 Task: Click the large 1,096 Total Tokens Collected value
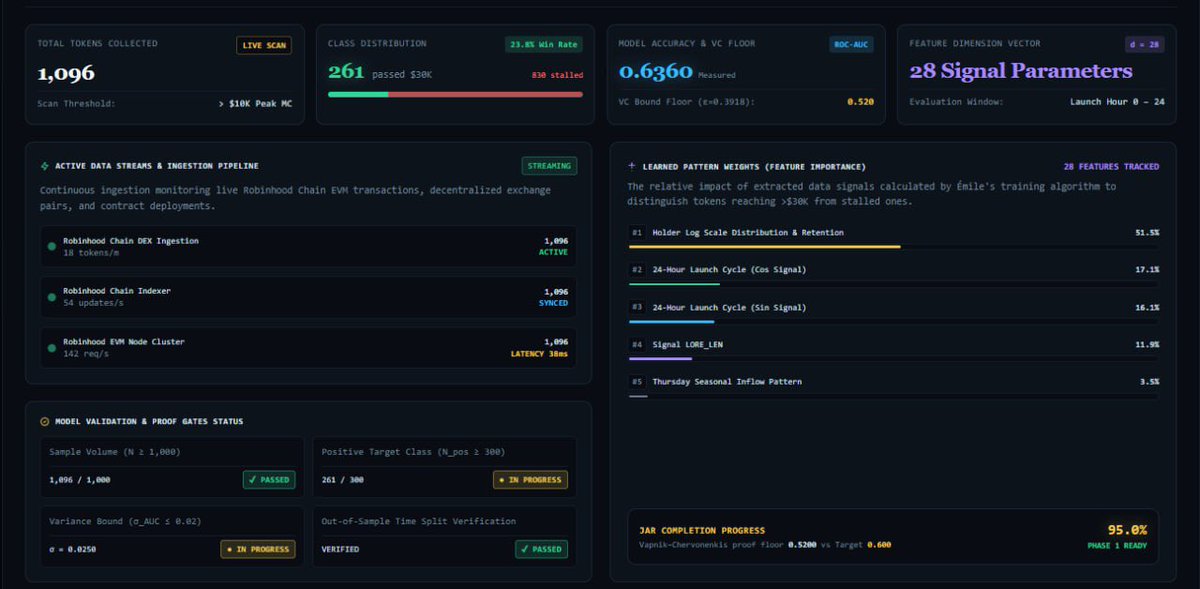tap(66, 73)
